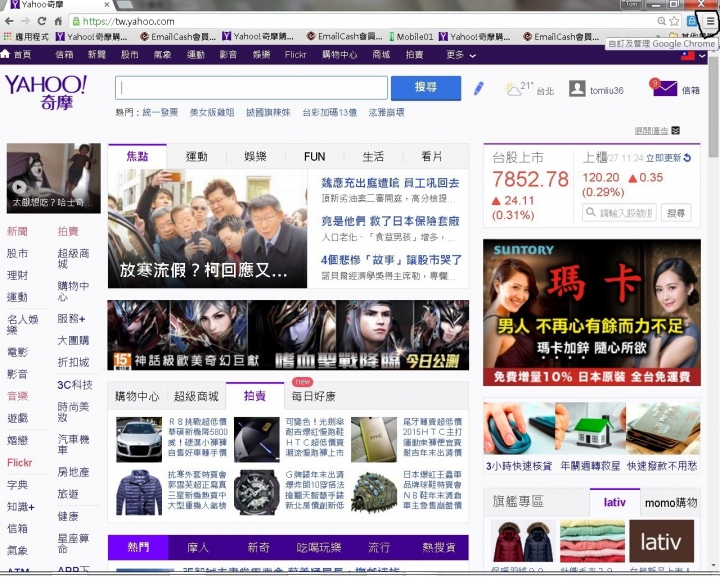Viewport: 720px width, 581px height.
Task: Open the first EmailCash bookmark
Action: (178, 36)
